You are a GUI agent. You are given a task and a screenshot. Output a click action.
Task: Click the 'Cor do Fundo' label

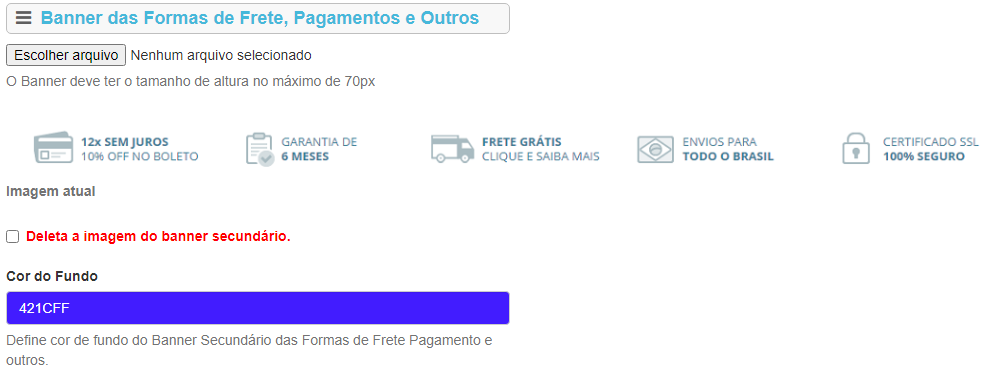pos(52,276)
